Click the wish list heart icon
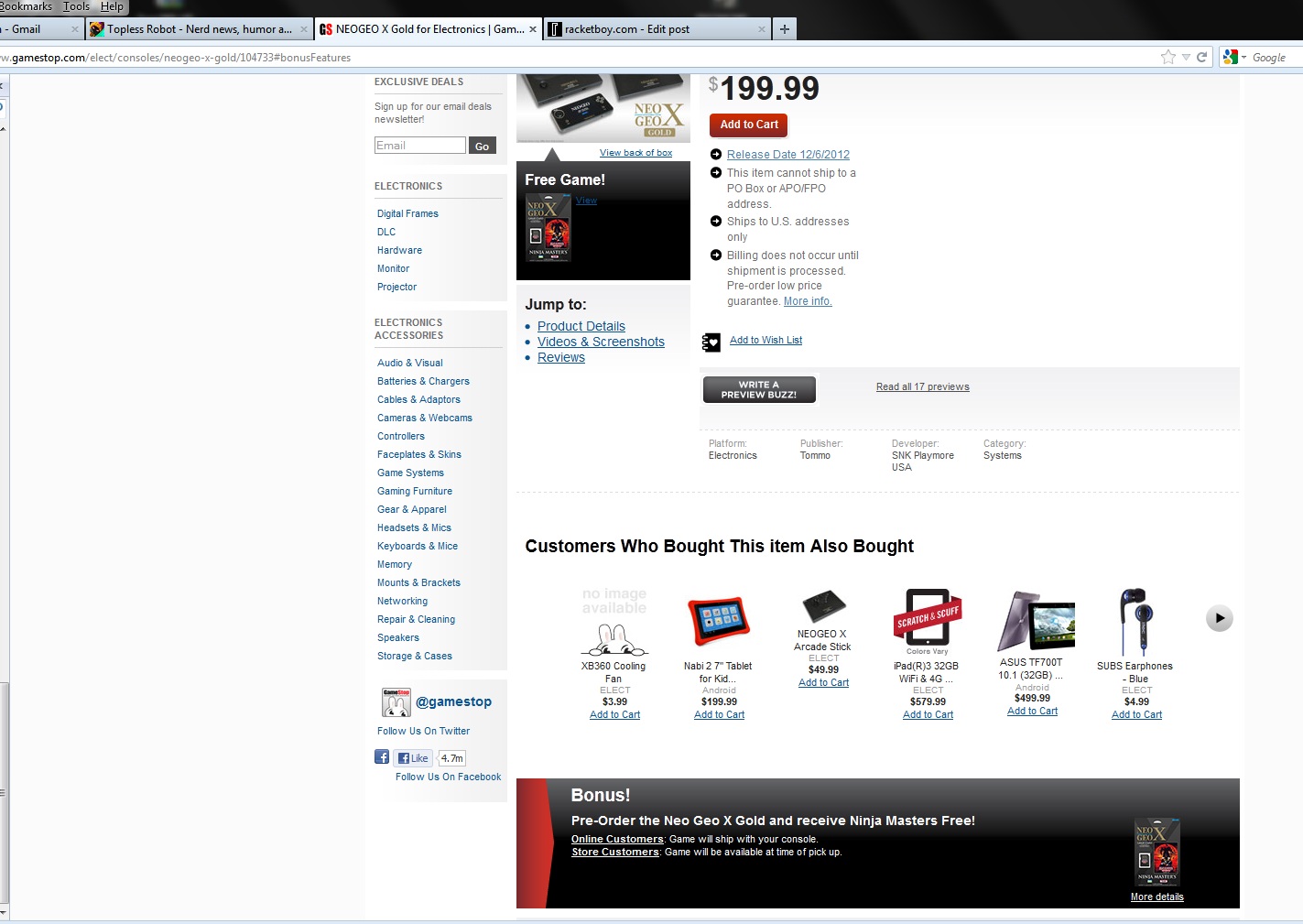 tap(711, 342)
